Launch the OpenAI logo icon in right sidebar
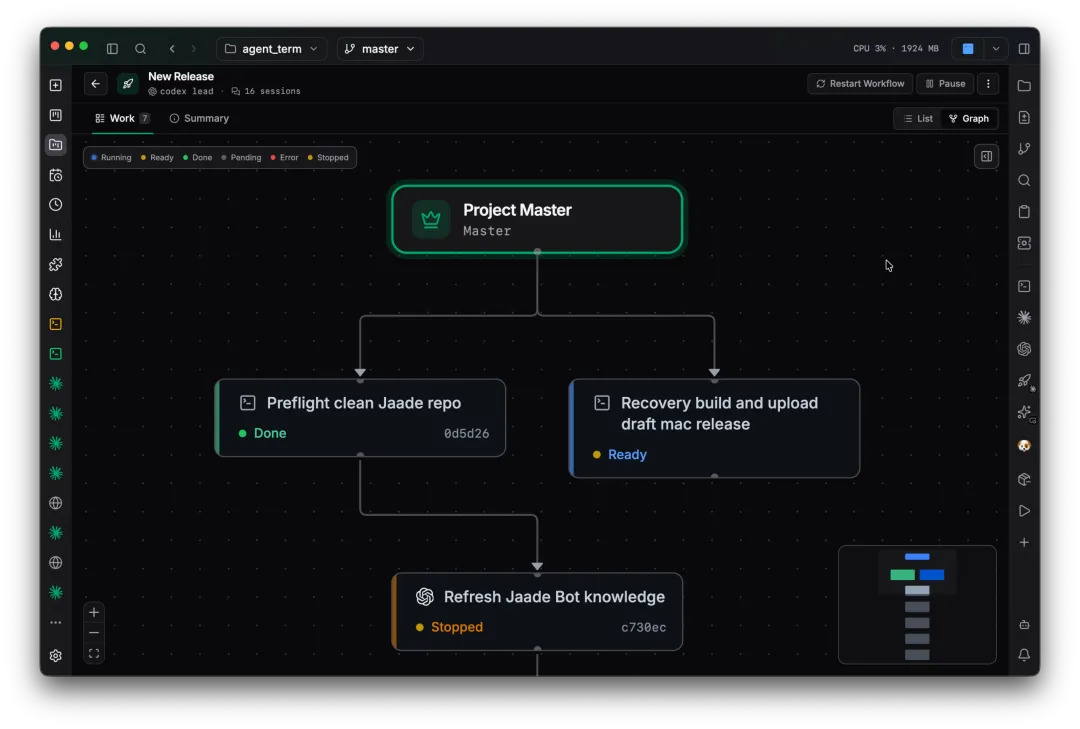The width and height of the screenshot is (1080, 729). coord(1024,349)
